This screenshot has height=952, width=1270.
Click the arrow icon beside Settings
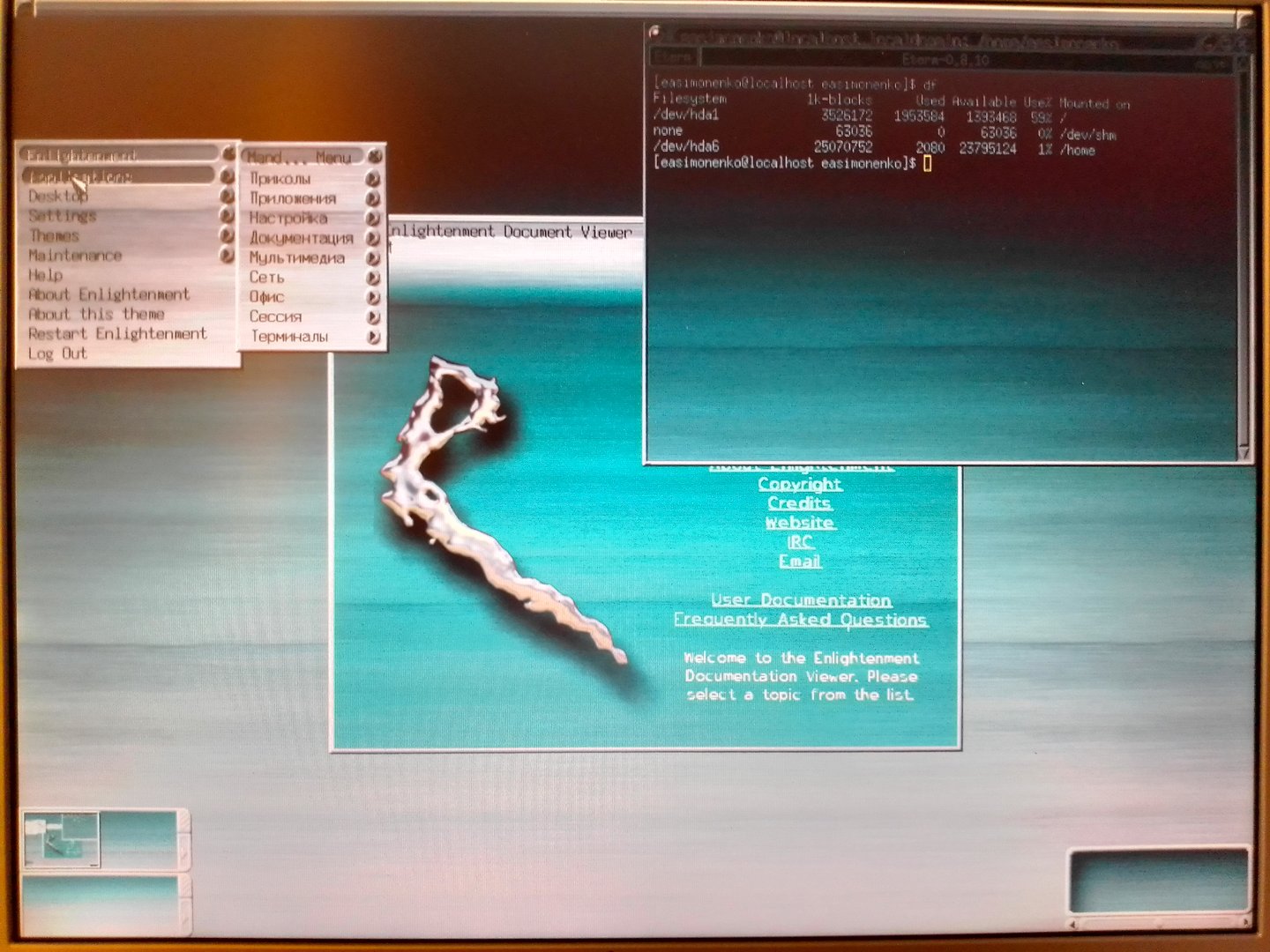coord(228,216)
